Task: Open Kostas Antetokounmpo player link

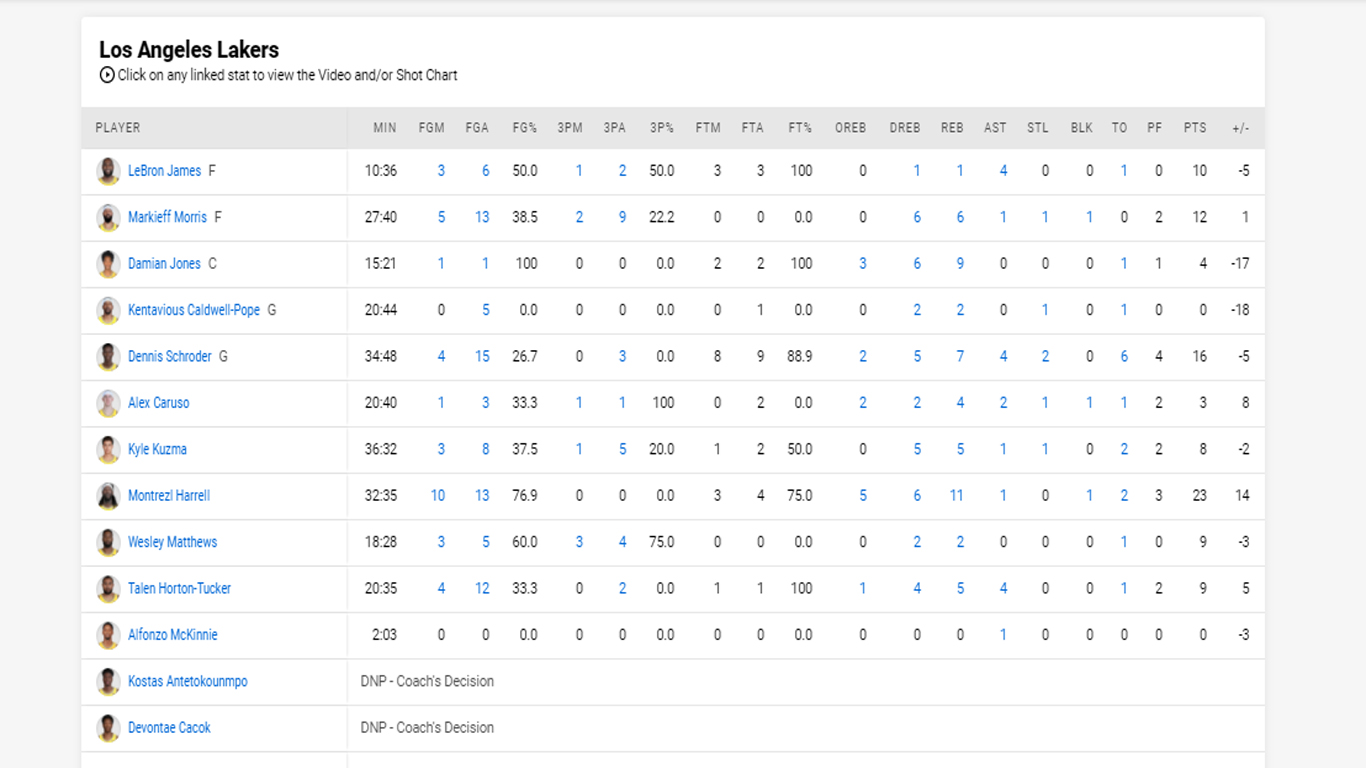Action: pos(188,681)
